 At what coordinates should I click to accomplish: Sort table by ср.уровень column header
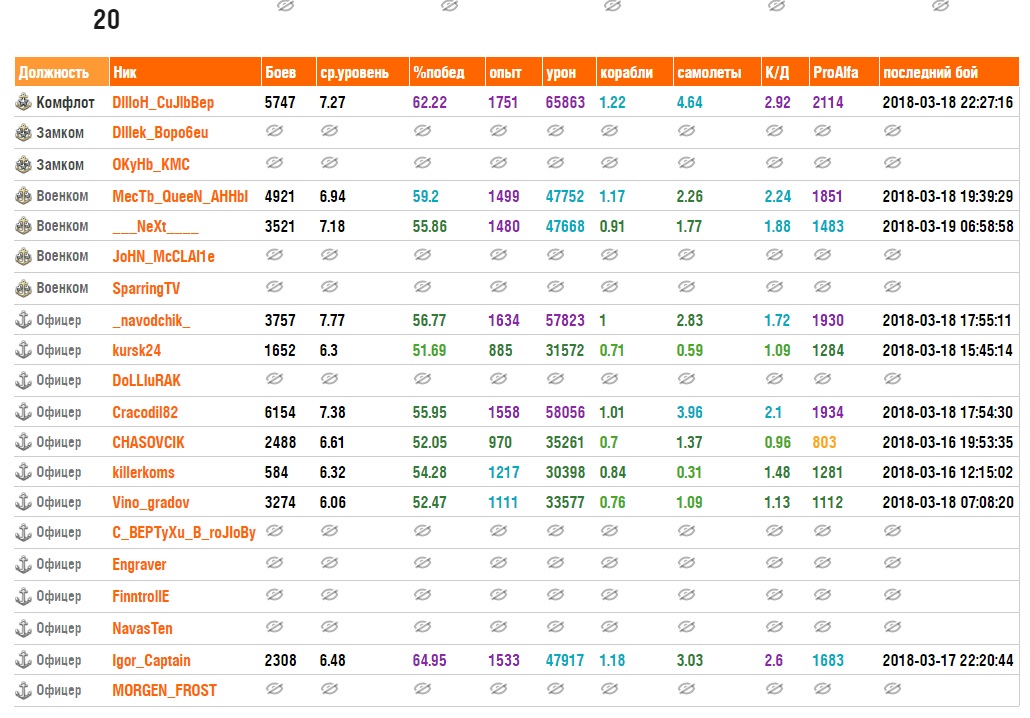pyautogui.click(x=362, y=72)
